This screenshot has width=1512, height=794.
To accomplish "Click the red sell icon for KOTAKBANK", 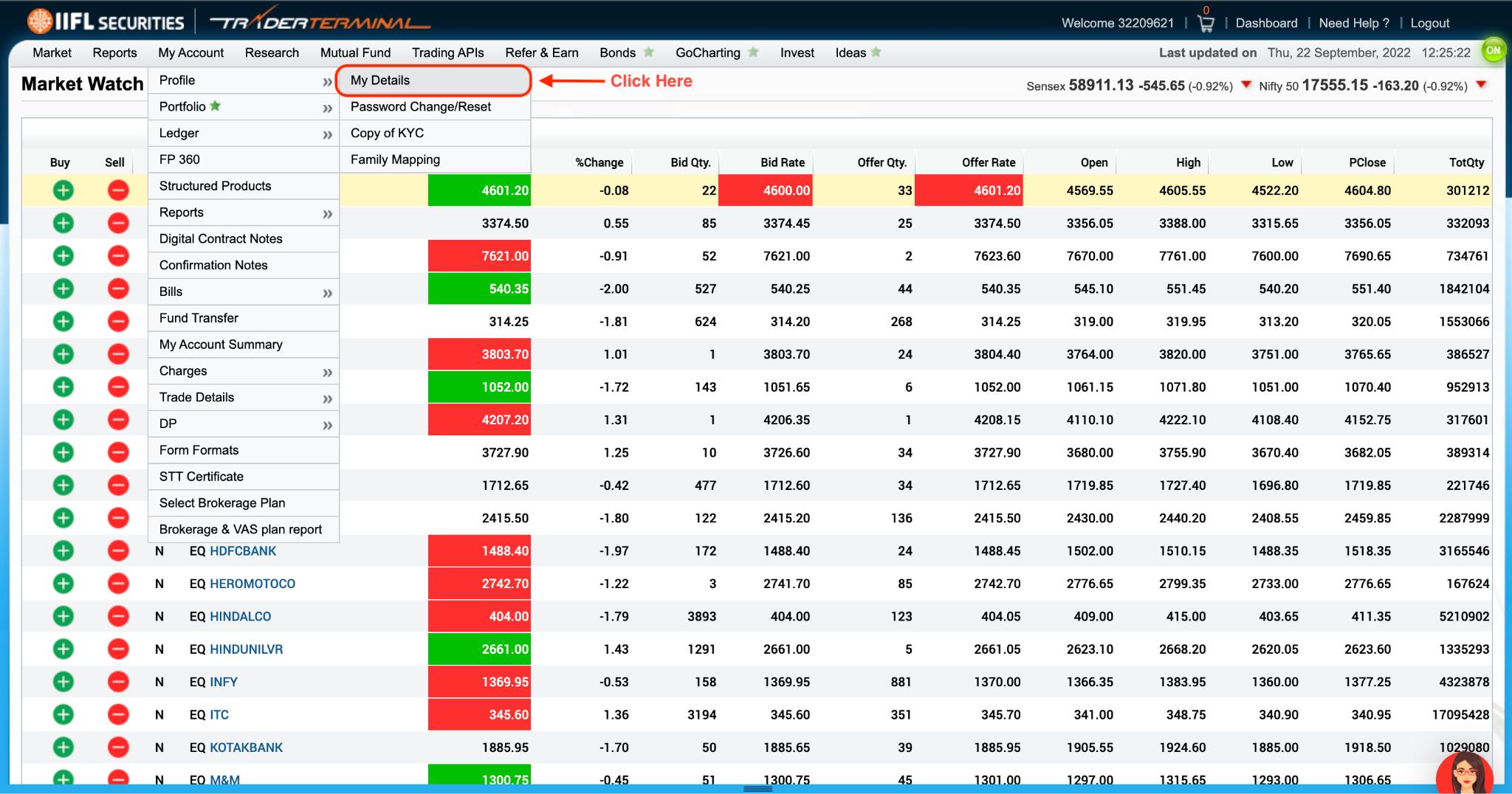I will 118,748.
